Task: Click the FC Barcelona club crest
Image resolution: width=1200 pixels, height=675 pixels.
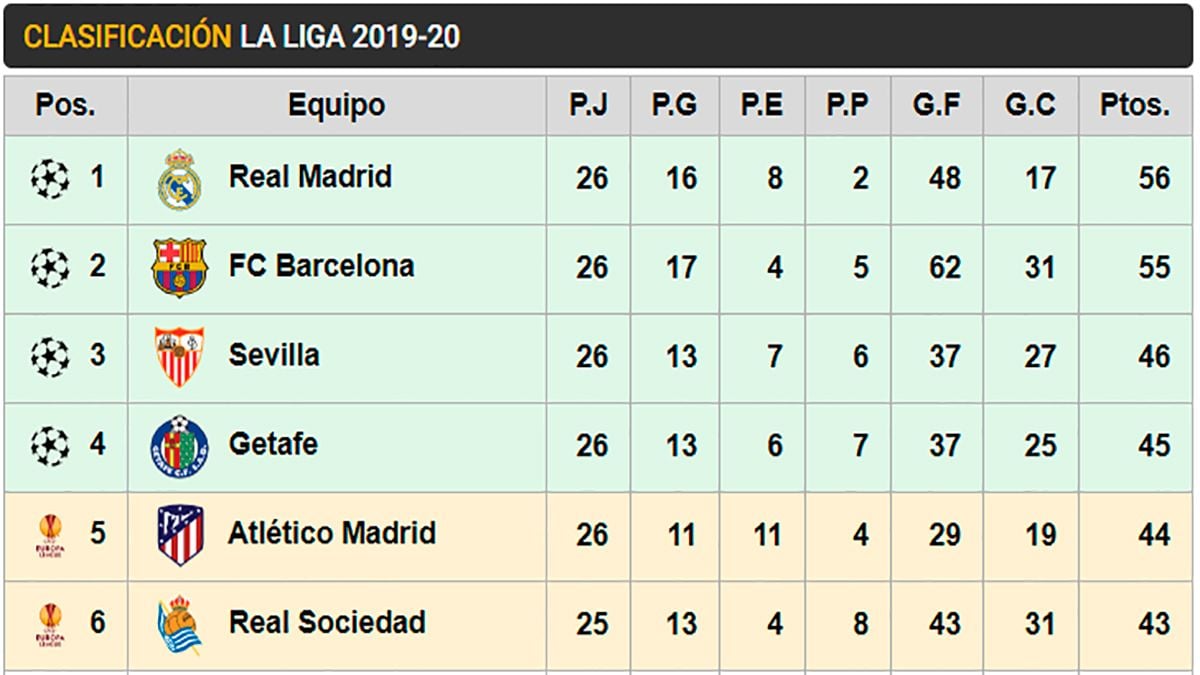Action: 179,267
